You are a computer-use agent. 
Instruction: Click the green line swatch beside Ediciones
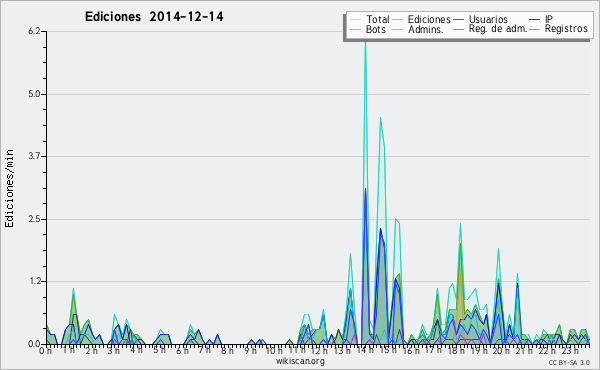(398, 20)
